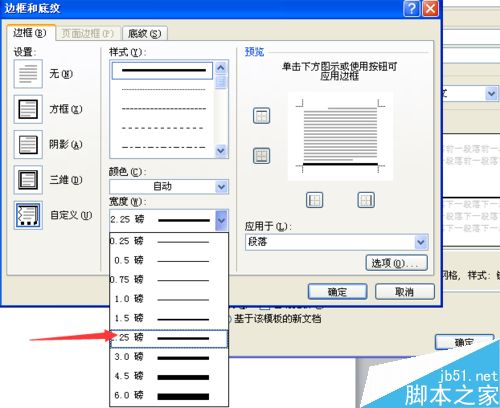Select the 自定义 (Custom) border setting icon
This screenshot has width=500, height=408.
[x=28, y=215]
